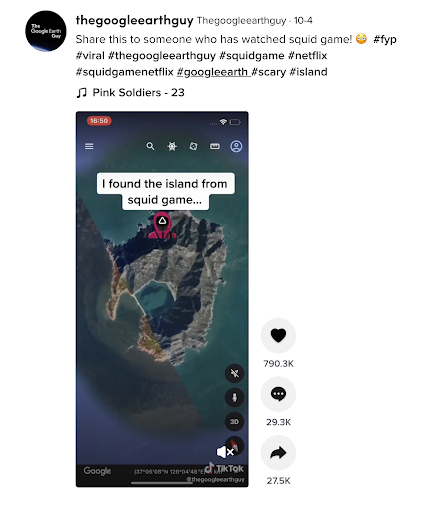
Task: Select the ruler measure tool
Action: click(x=215, y=146)
